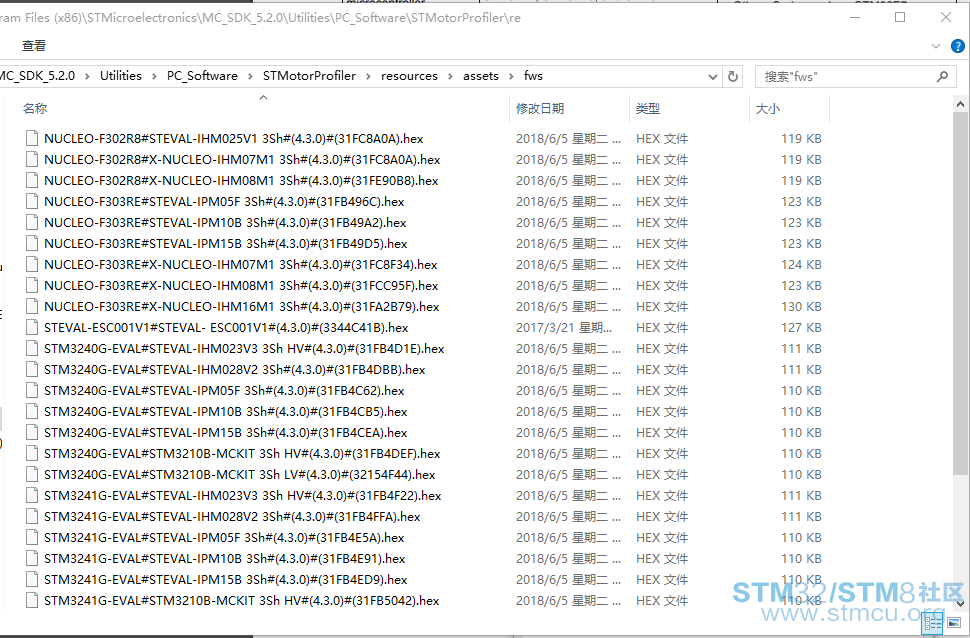Open the address bar history dropdown
Viewport: 970px width, 638px height.
[713, 77]
